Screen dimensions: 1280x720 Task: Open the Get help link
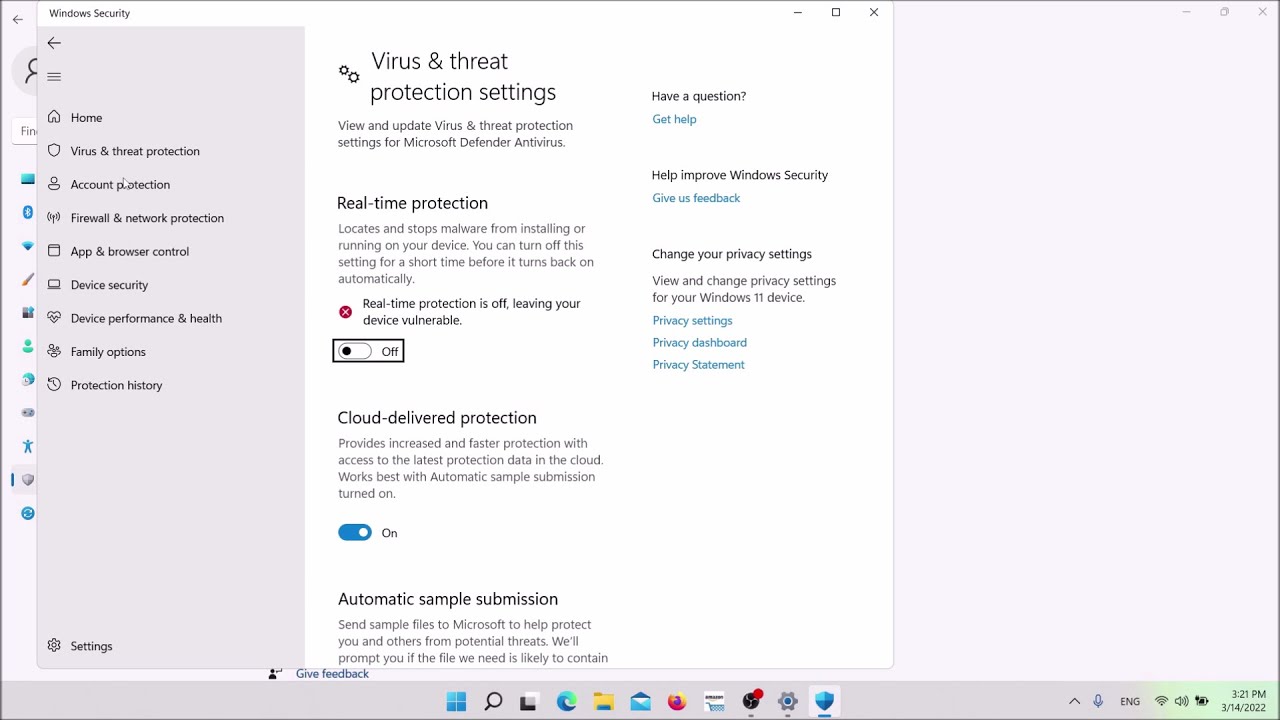[674, 119]
